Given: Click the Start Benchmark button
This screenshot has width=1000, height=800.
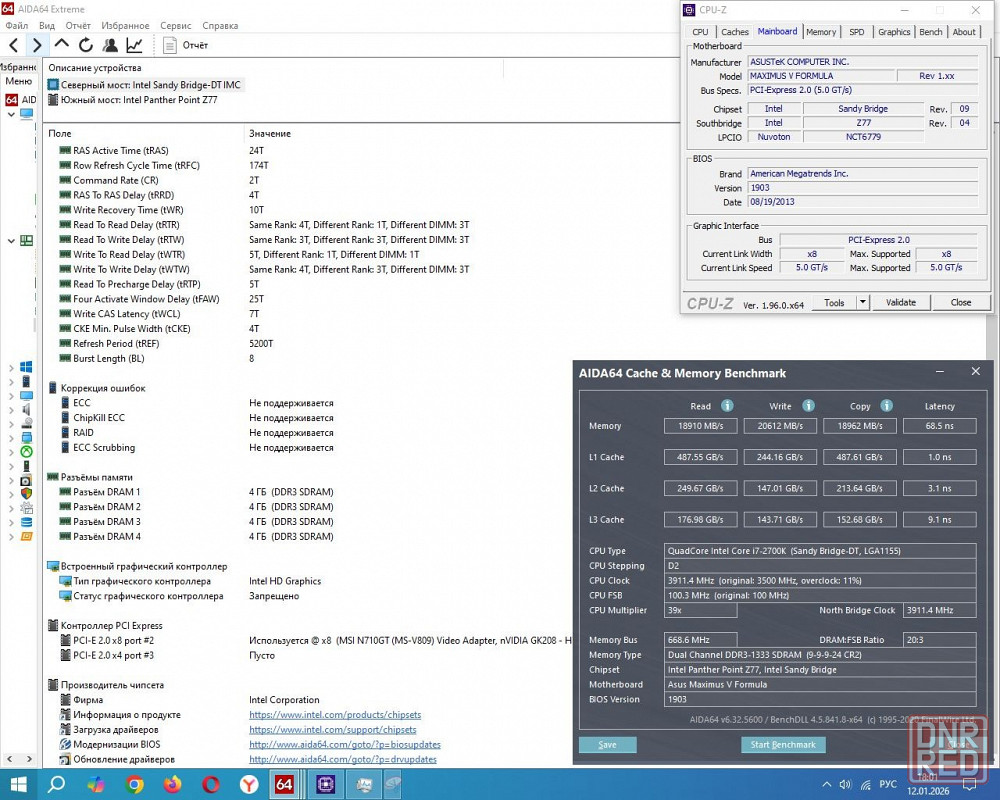Looking at the screenshot, I should click(783, 745).
